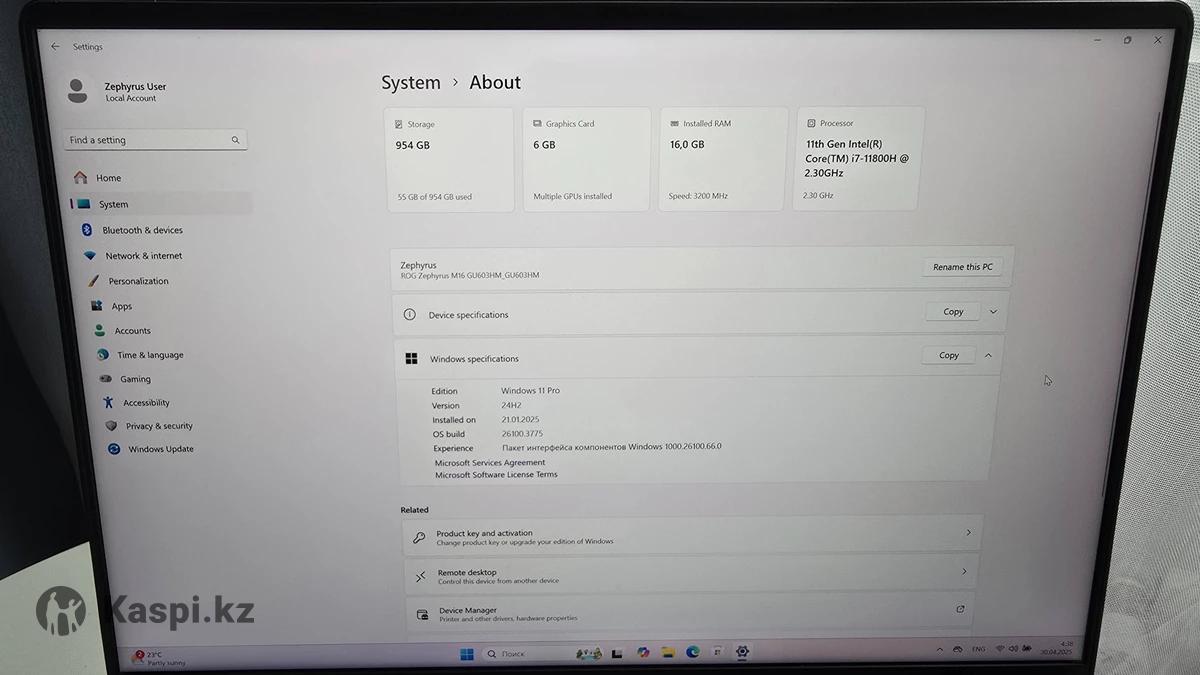Open Device Manager
The image size is (1200, 675).
(x=689, y=614)
